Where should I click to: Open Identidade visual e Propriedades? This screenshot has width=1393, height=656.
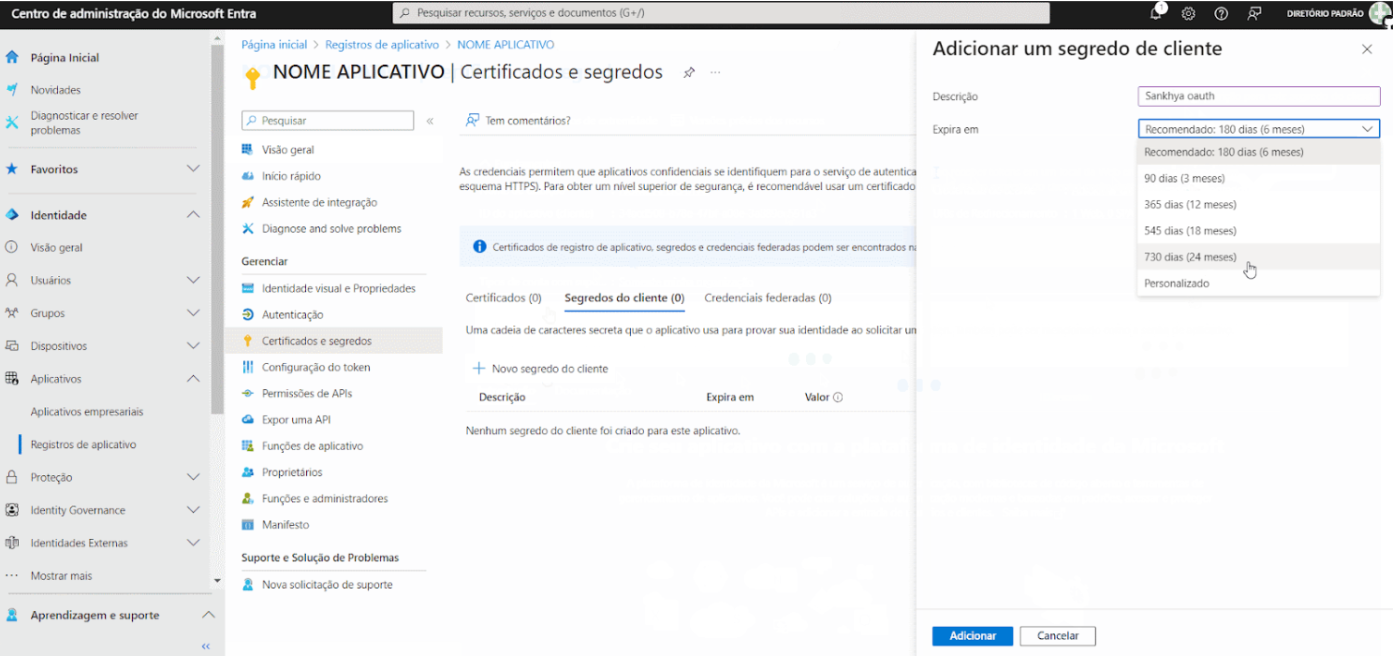(338, 289)
